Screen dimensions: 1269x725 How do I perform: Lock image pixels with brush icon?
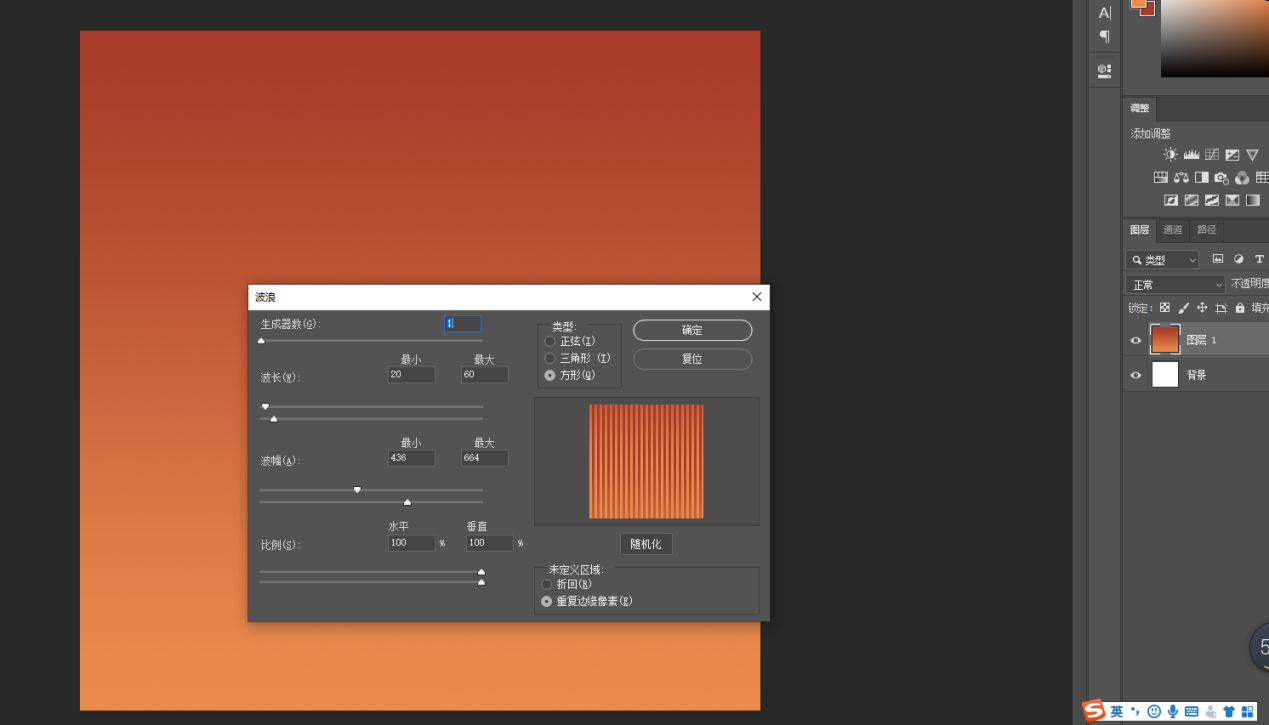[1184, 308]
